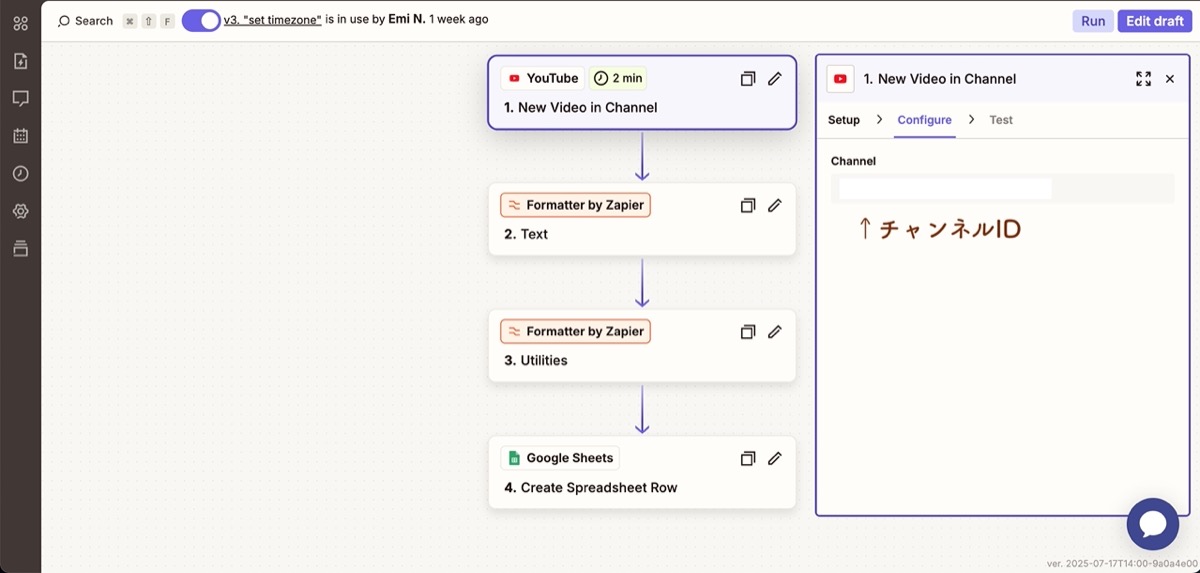Expand the side panel to fullscreen
The image size is (1200, 573).
[1143, 79]
